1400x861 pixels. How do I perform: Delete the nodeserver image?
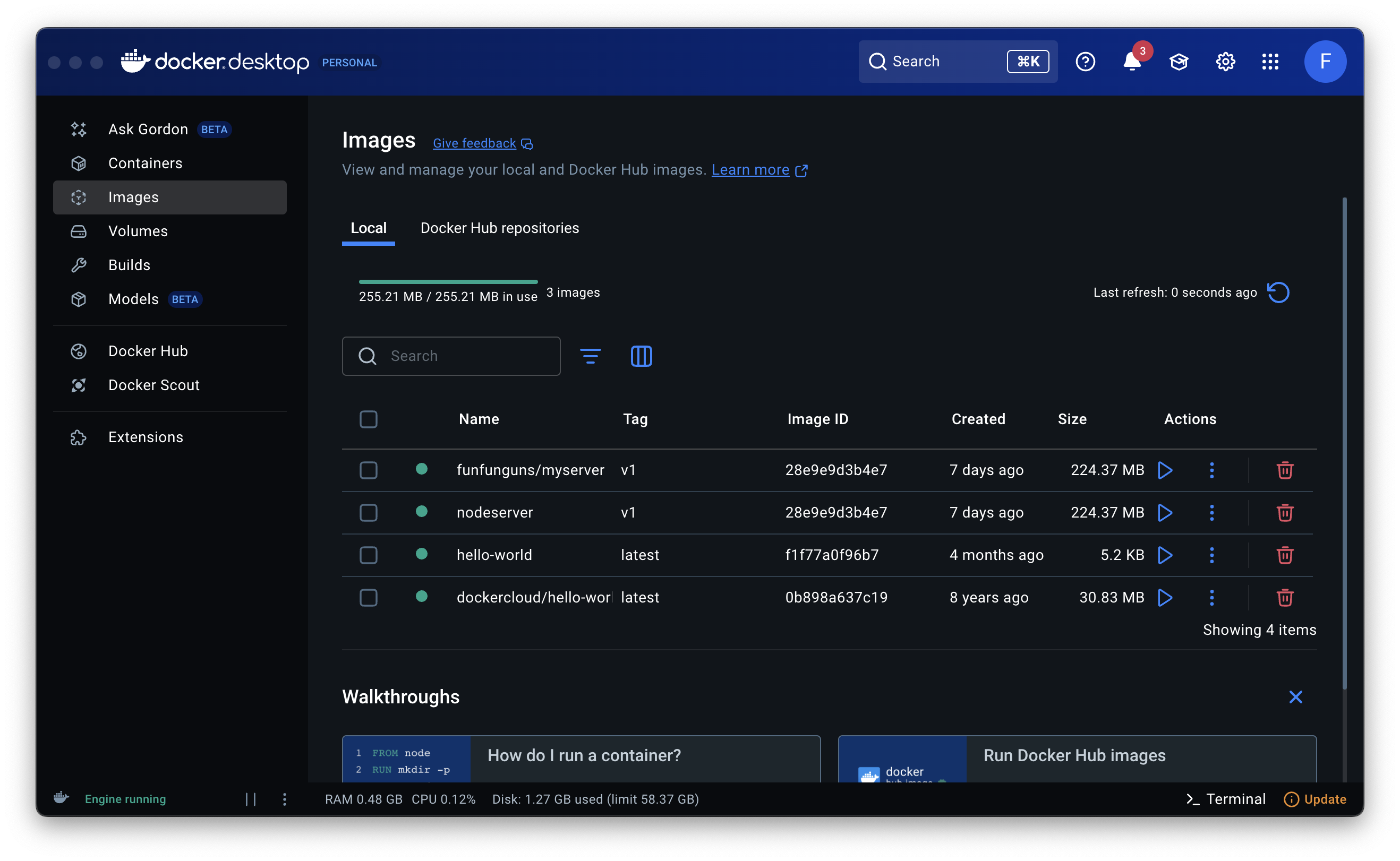(x=1285, y=513)
